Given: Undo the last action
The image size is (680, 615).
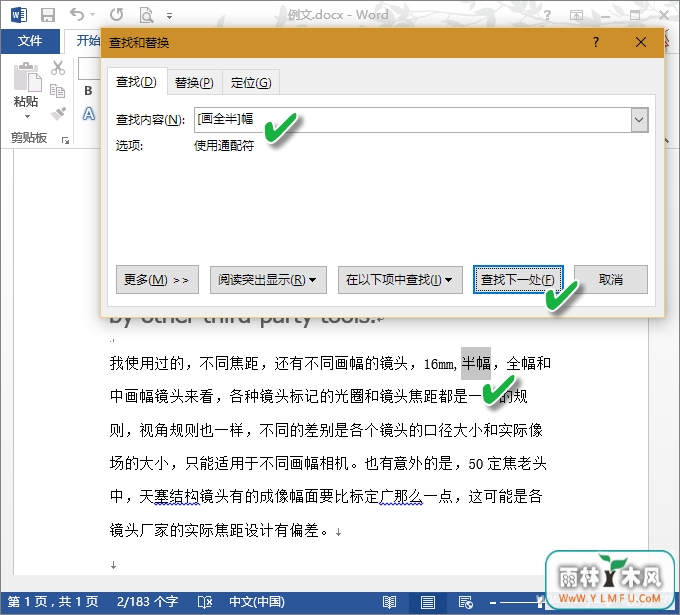Looking at the screenshot, I should coord(77,15).
